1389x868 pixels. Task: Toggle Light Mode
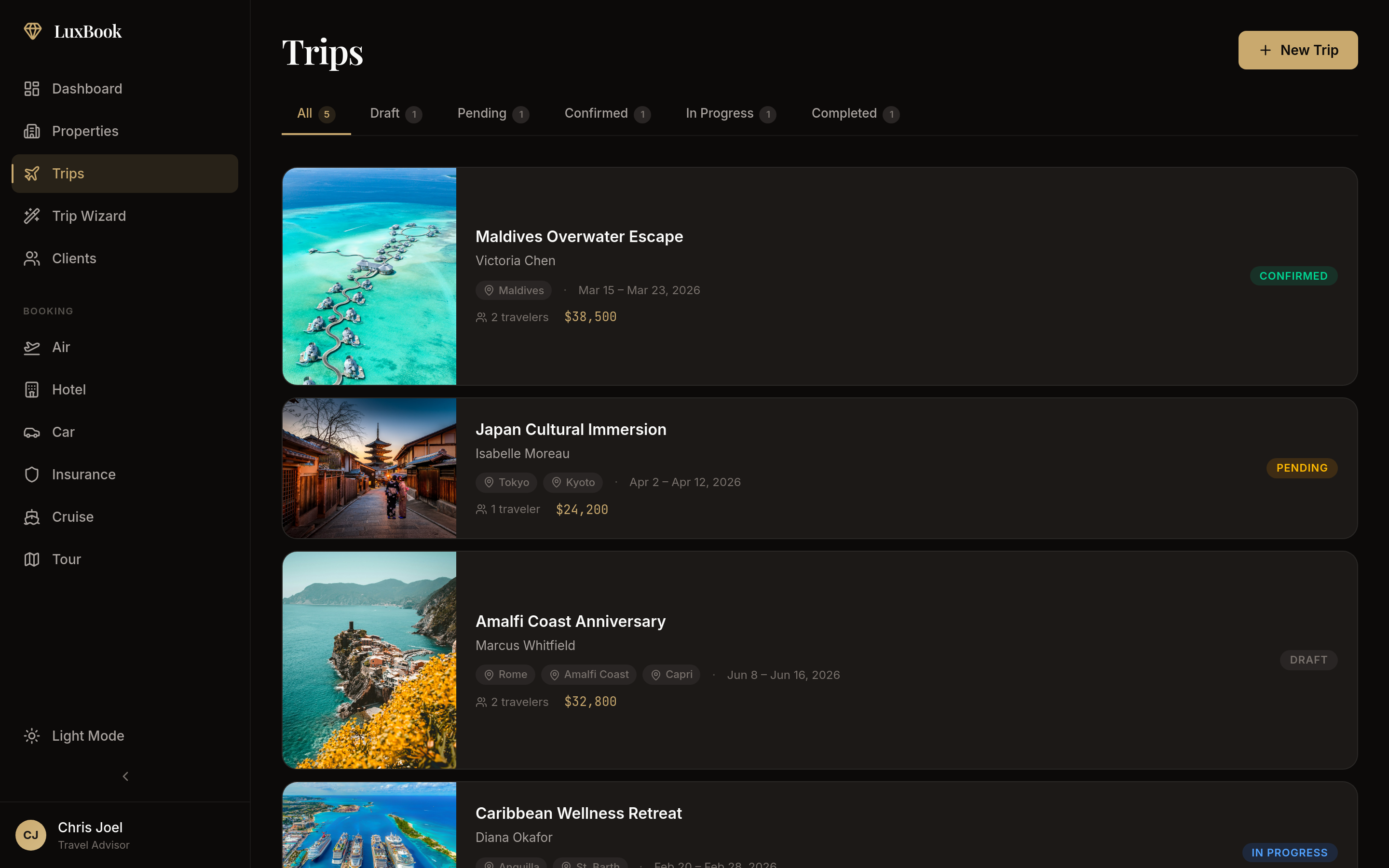pyautogui.click(x=31, y=735)
